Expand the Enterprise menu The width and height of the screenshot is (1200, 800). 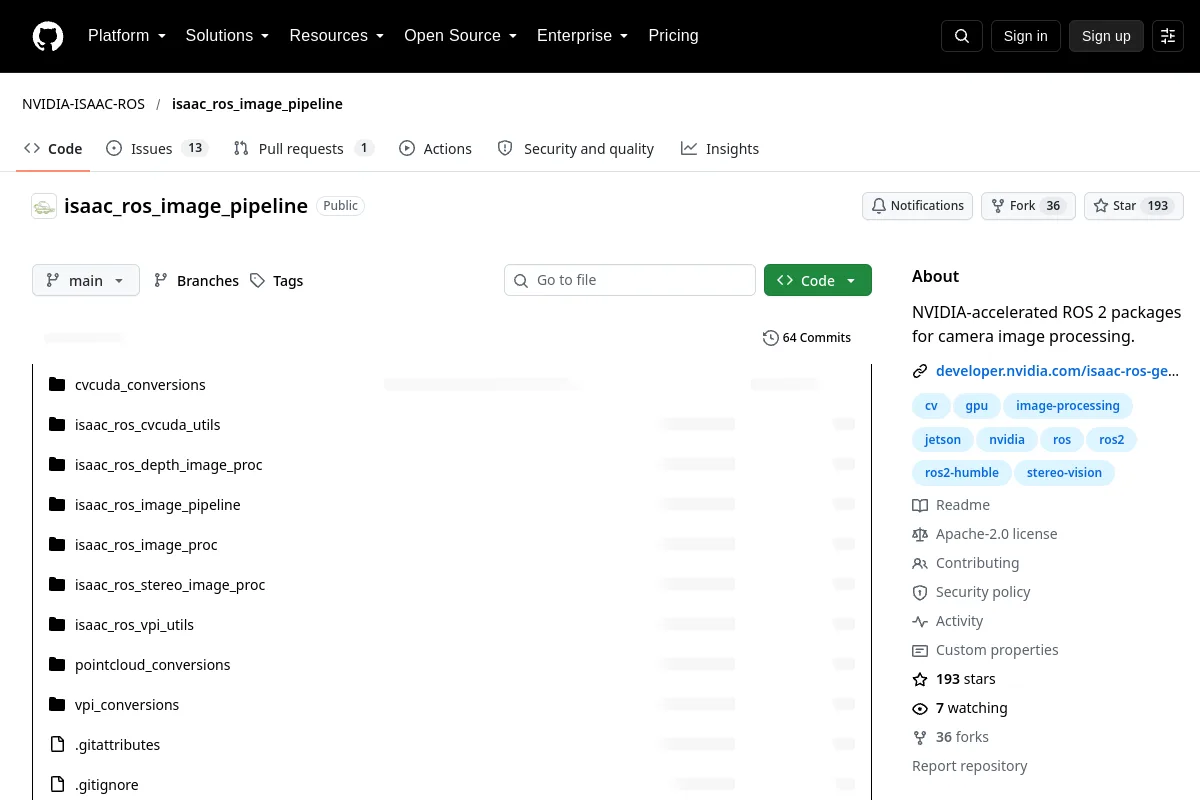583,36
